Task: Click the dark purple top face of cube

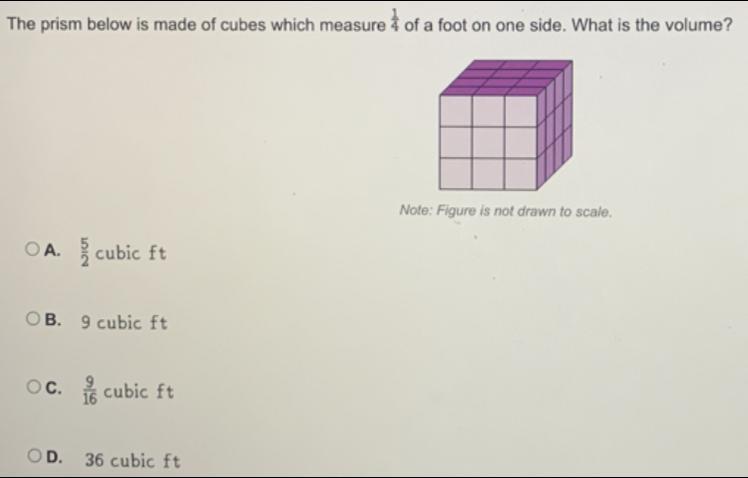Action: click(506, 77)
